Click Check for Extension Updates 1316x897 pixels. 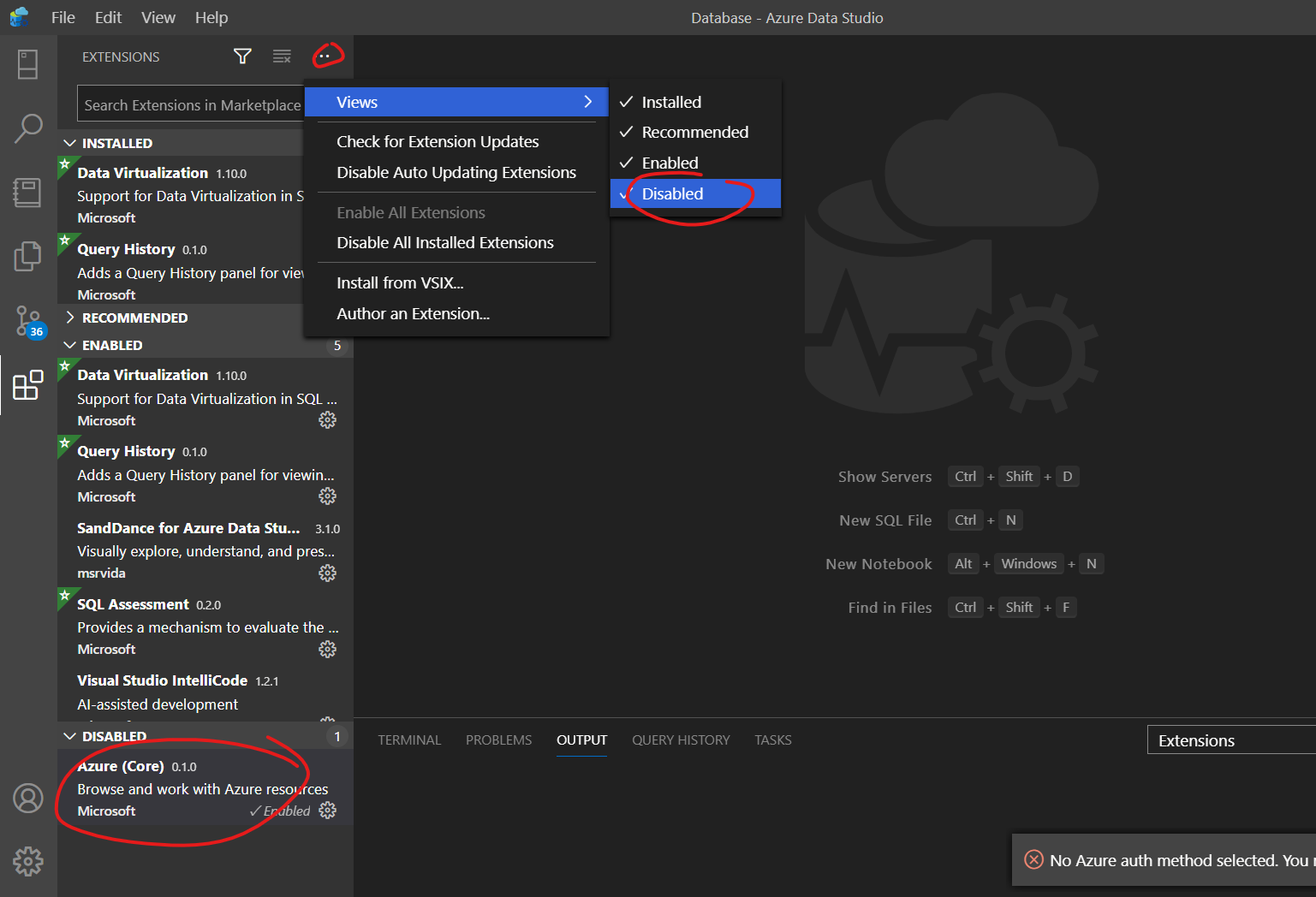[438, 141]
